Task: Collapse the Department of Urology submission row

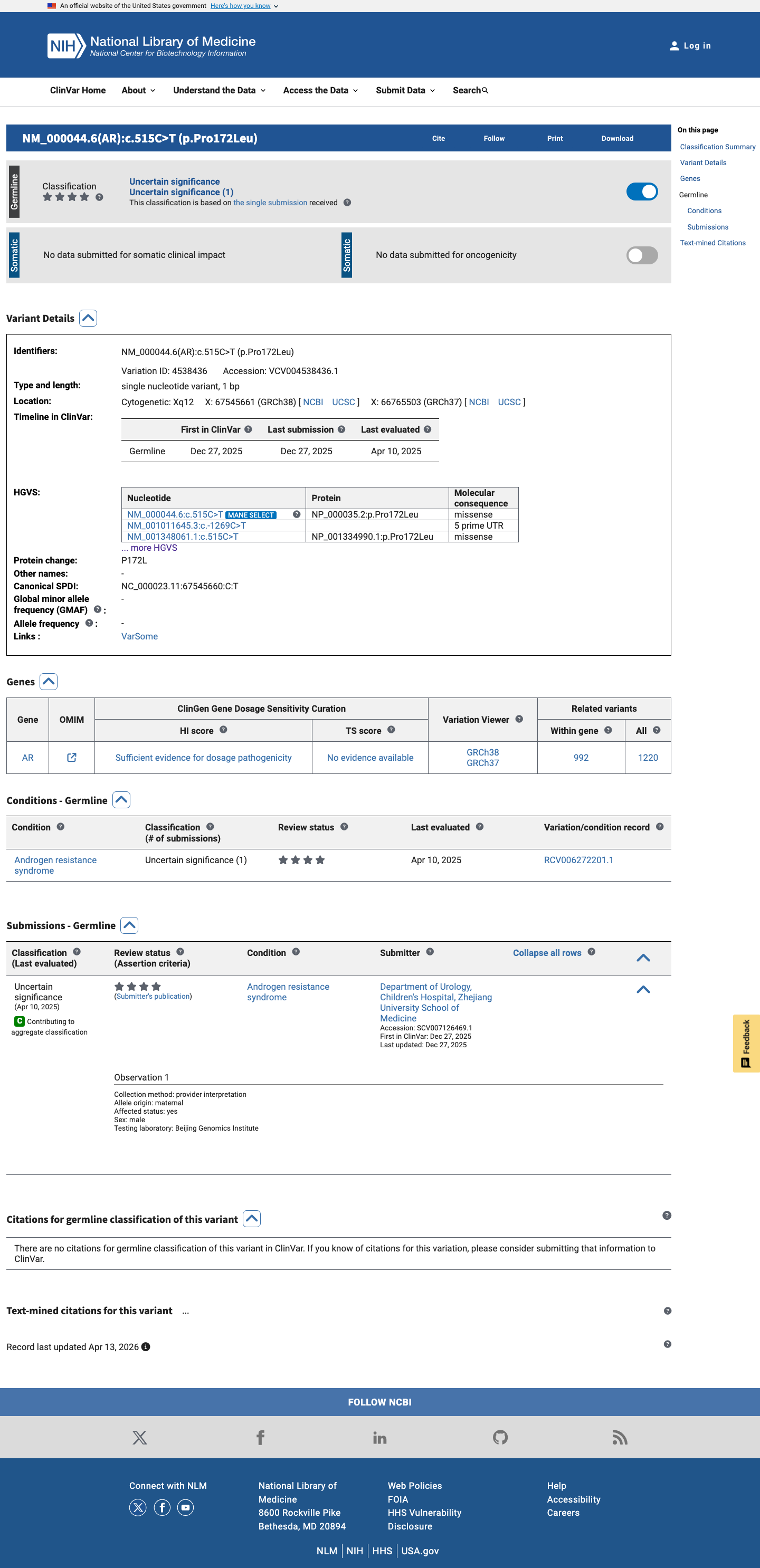Action: [643, 989]
